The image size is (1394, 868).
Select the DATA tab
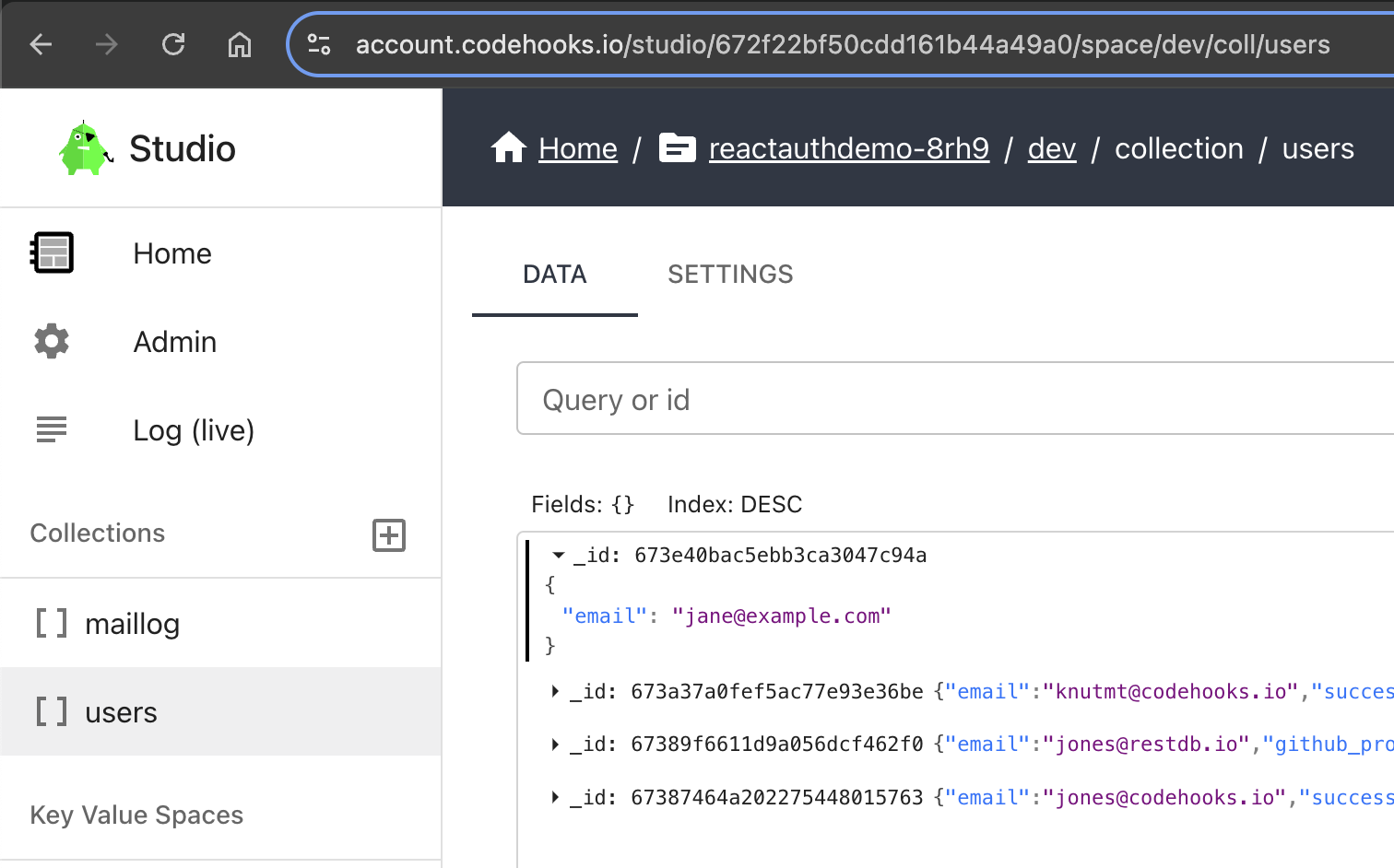pos(554,275)
